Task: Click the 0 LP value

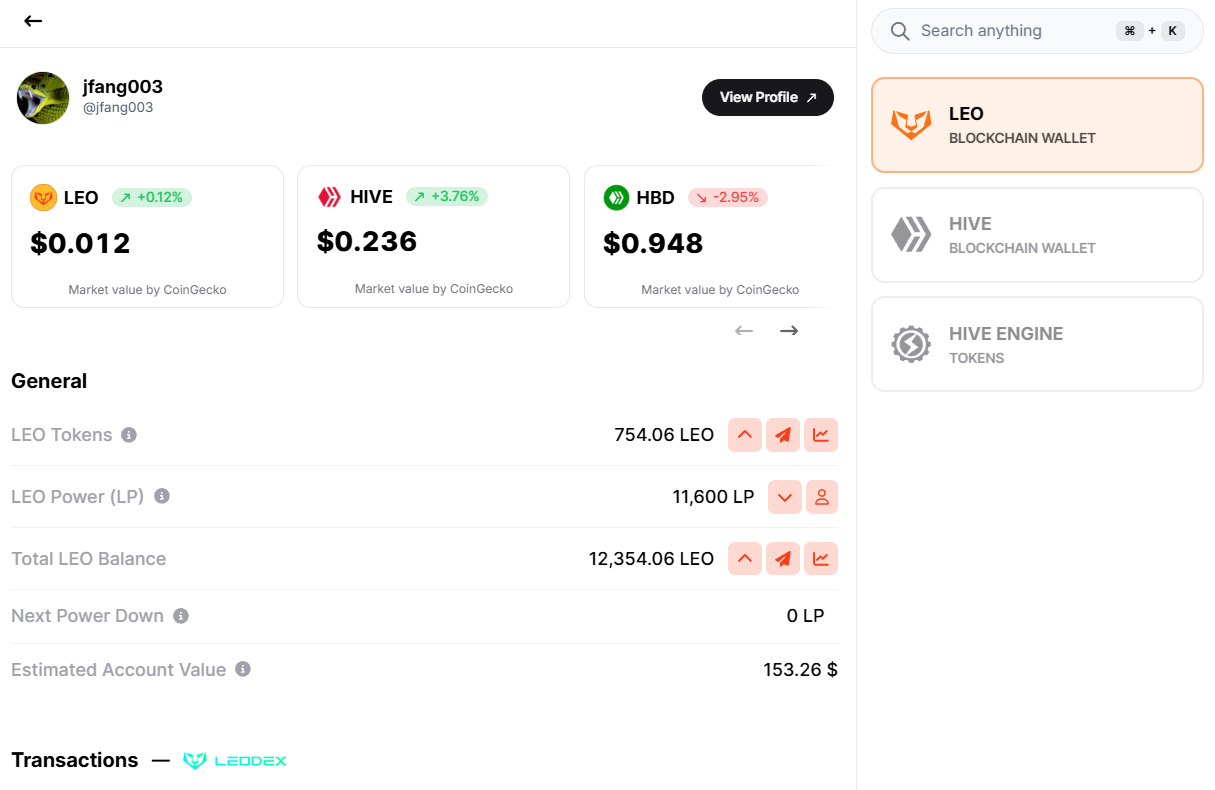Action: (806, 616)
